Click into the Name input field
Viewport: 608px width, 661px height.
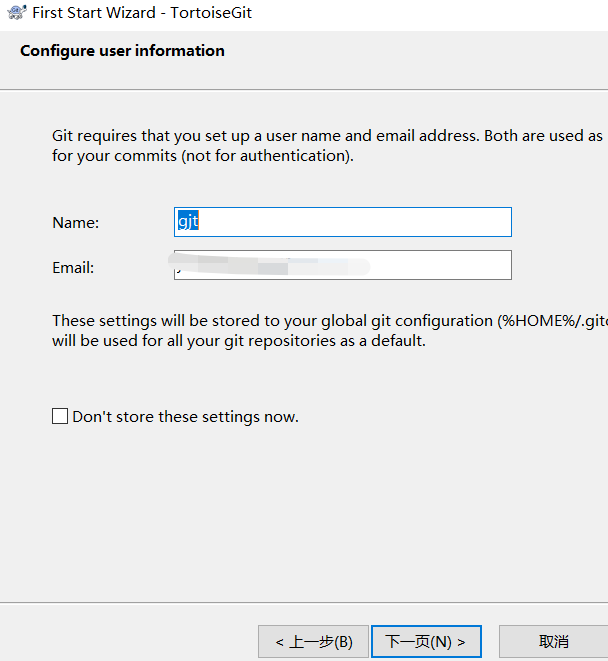click(343, 222)
